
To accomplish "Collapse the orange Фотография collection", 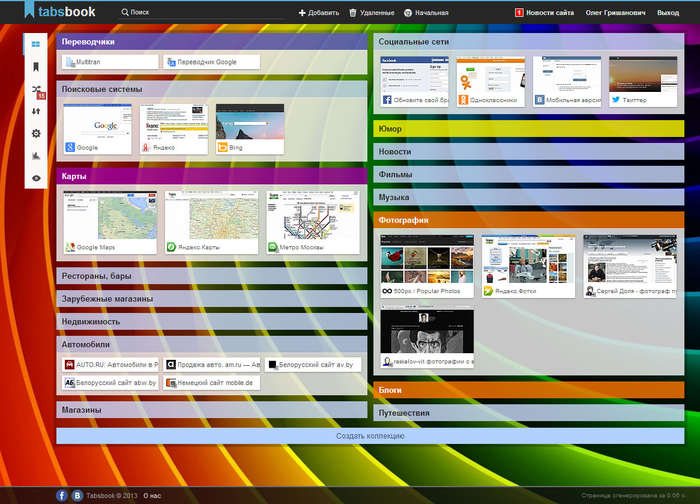I will 529,220.
